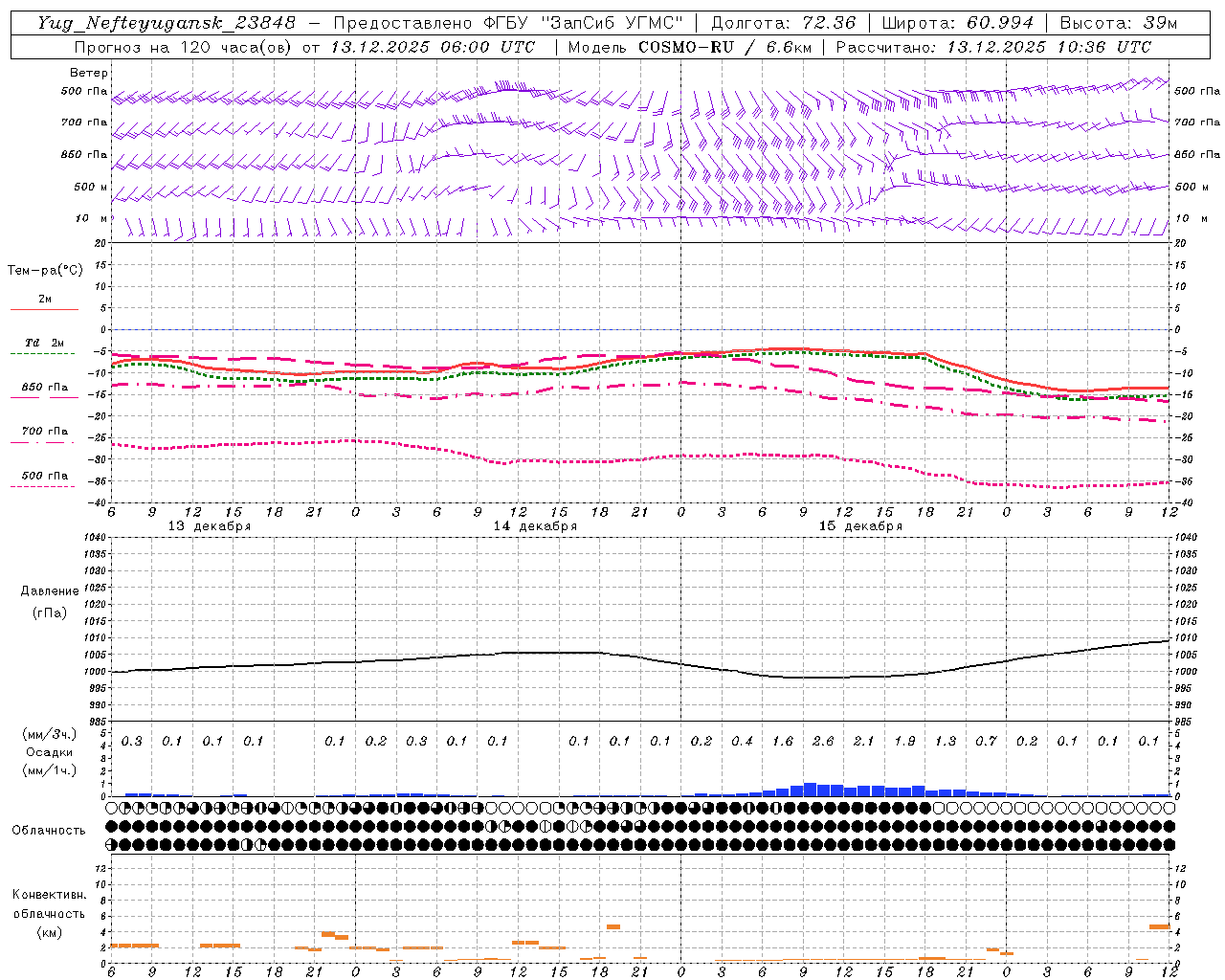Click the dotted pink line sample under legend '500 гПа'

click(44, 486)
